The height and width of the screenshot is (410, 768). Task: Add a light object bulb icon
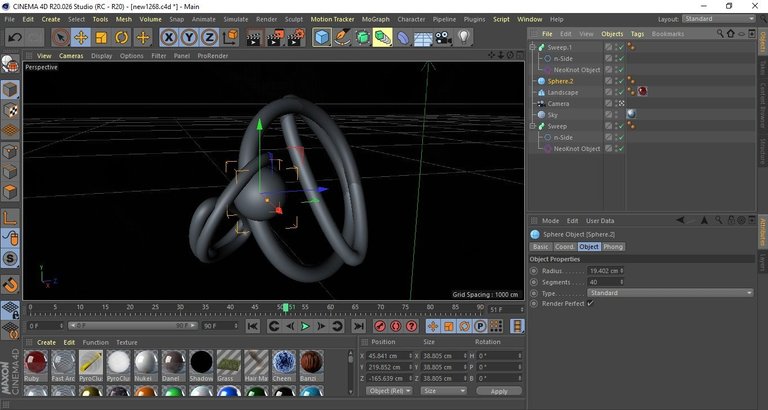[x=464, y=38]
